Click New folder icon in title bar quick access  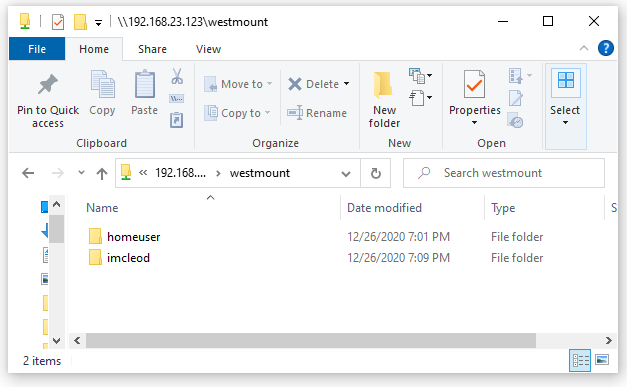(80, 22)
